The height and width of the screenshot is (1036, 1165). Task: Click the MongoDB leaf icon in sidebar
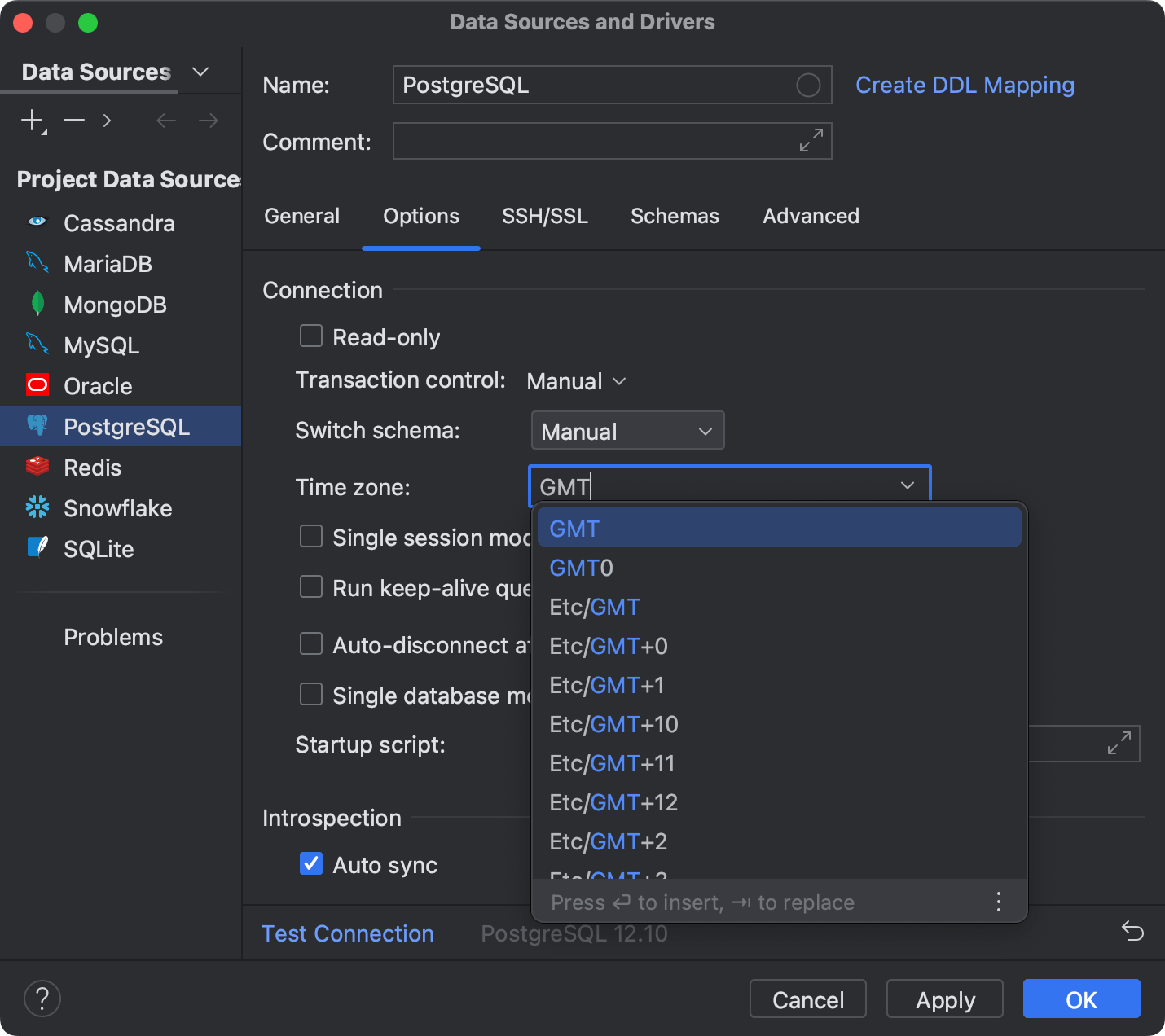coord(37,304)
